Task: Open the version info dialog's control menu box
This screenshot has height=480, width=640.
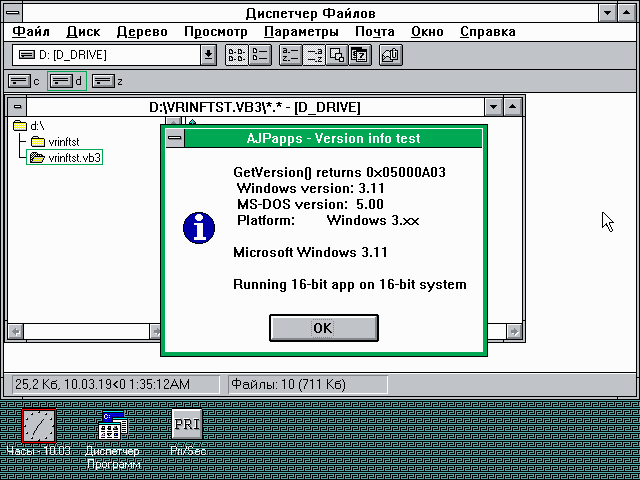Action: [175, 138]
